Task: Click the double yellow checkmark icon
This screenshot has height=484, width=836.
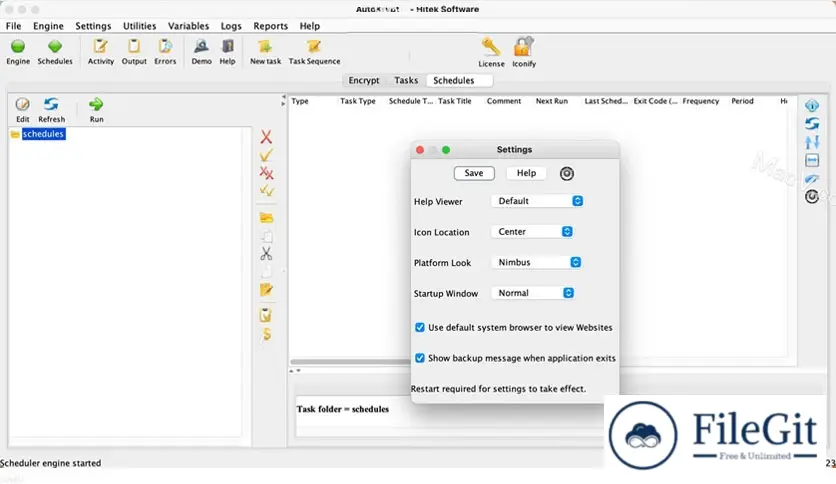Action: (x=267, y=190)
